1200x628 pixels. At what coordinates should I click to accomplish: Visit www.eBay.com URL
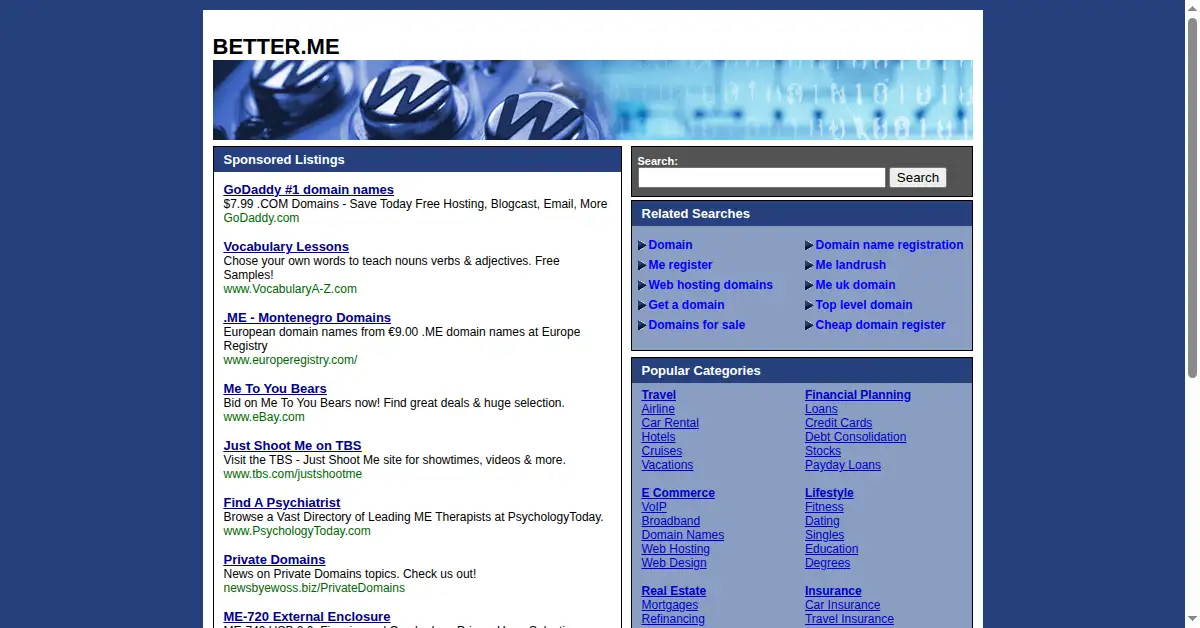(264, 417)
